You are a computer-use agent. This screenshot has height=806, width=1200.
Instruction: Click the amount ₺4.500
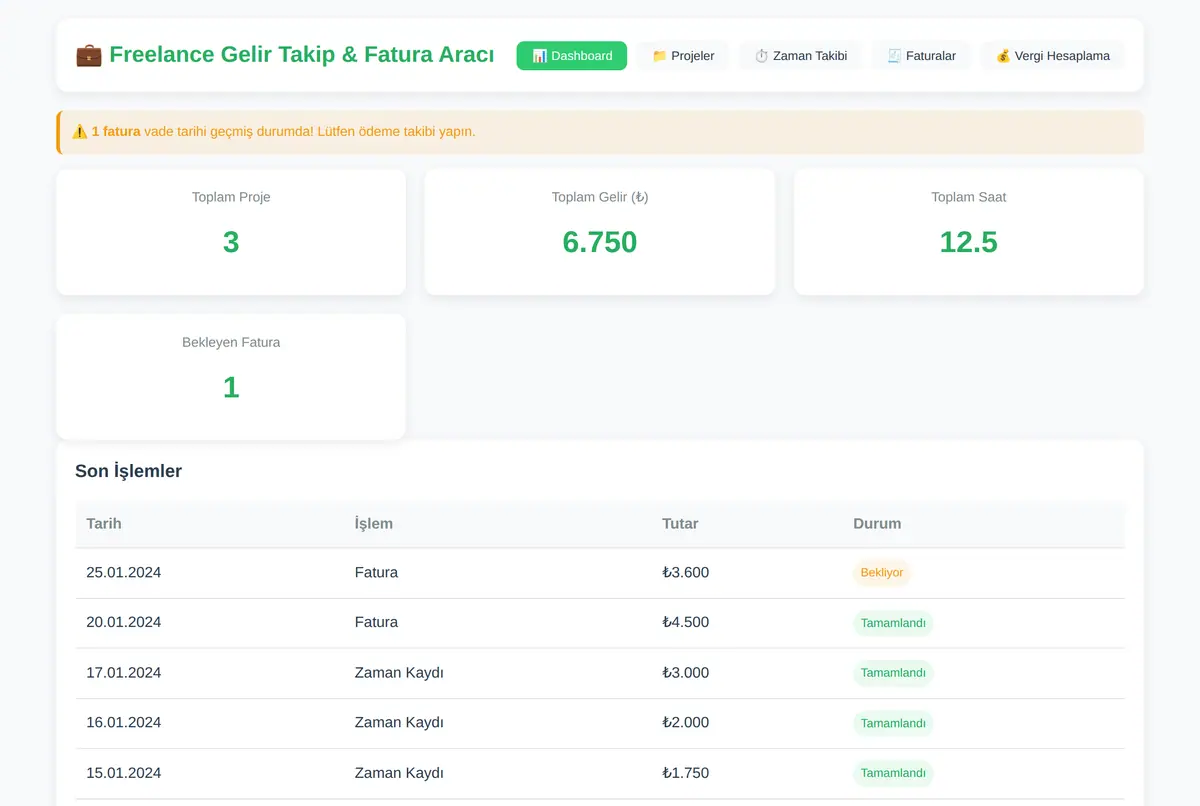[x=685, y=622]
